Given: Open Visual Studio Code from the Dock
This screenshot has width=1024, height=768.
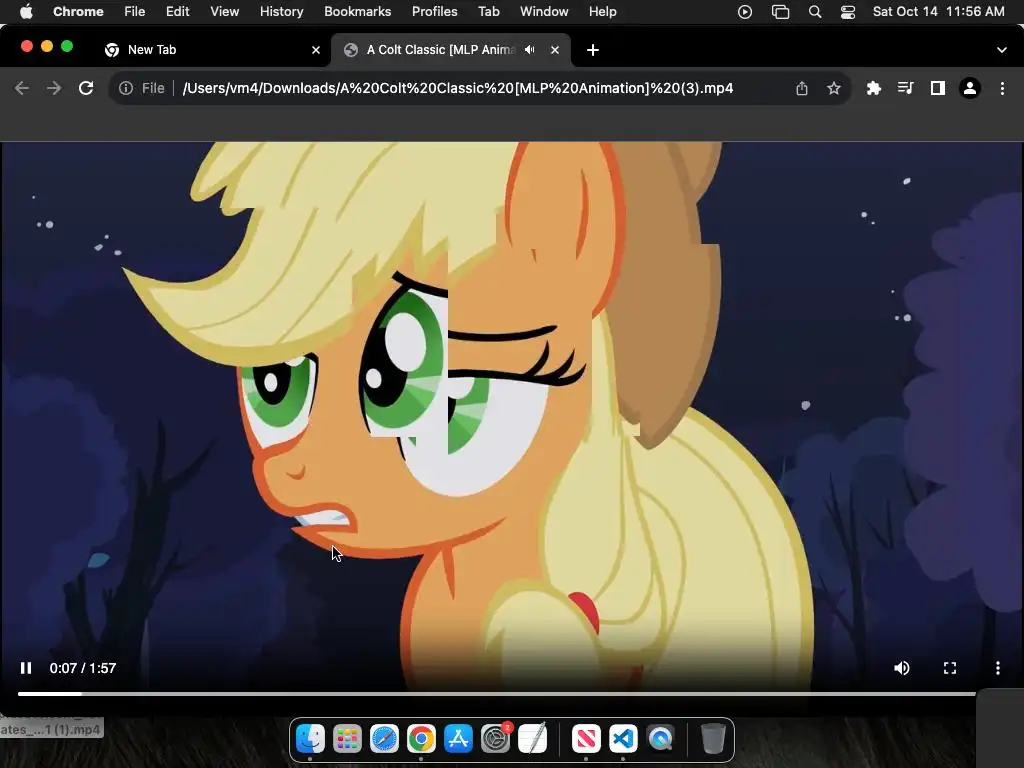Looking at the screenshot, I should pyautogui.click(x=623, y=739).
